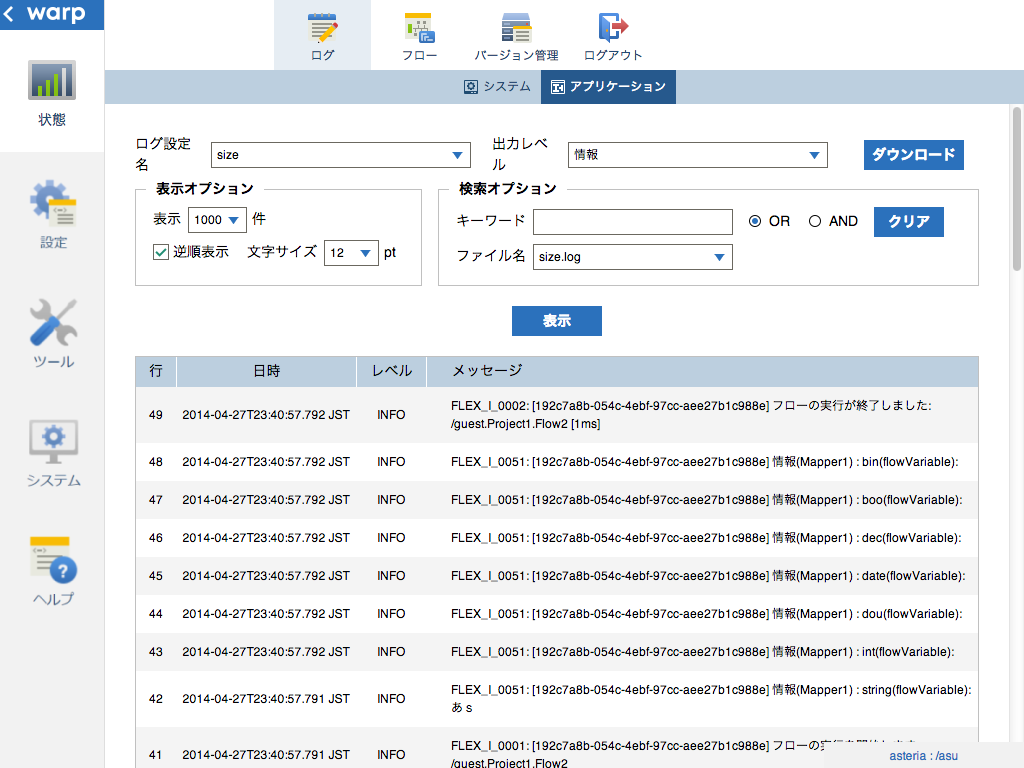The height and width of the screenshot is (768, 1024).
Task: Open the 状態 status bar-chart icon
Action: [x=52, y=80]
